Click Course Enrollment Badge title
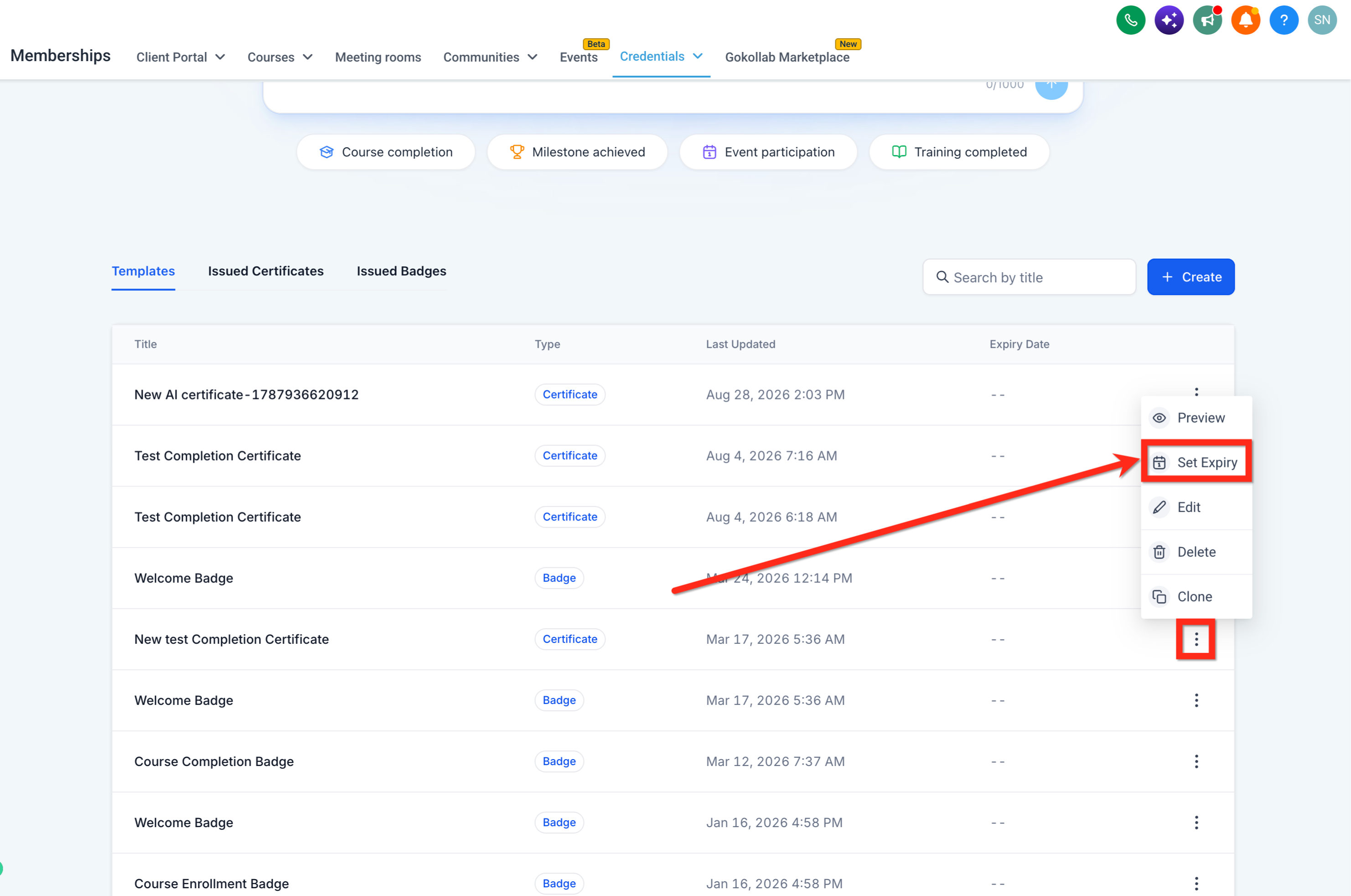Image resolution: width=1351 pixels, height=896 pixels. coord(212,884)
